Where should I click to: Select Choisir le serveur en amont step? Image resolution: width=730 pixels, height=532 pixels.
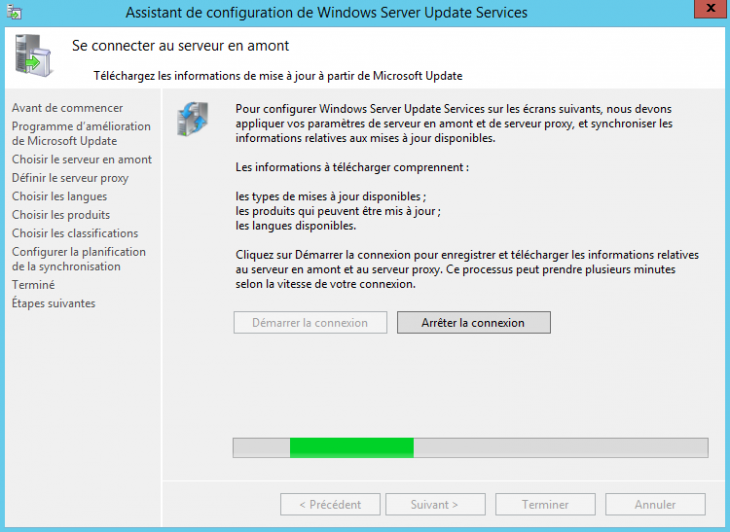pyautogui.click(x=82, y=160)
